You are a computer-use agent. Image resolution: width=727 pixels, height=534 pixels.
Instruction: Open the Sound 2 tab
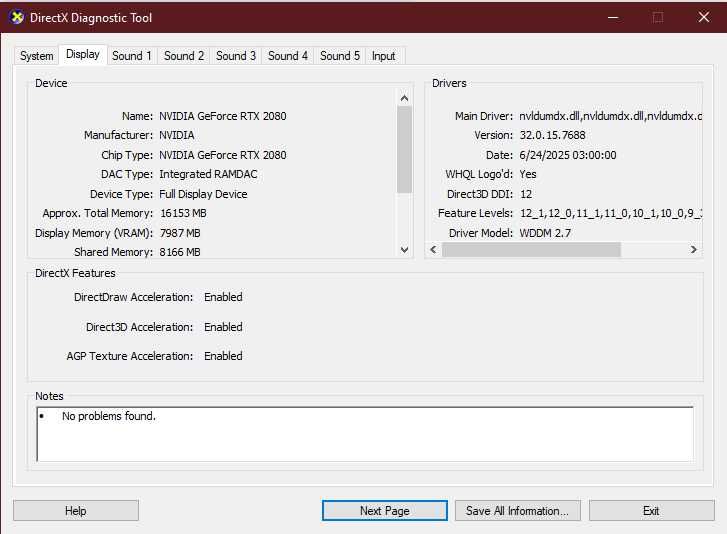[x=184, y=56]
